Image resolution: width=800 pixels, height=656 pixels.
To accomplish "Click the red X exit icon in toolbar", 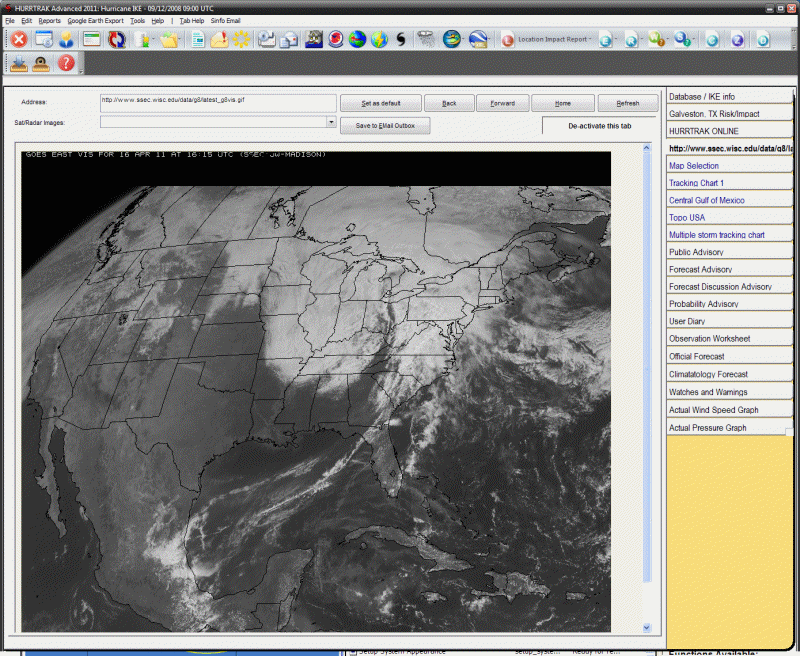I will (18, 40).
